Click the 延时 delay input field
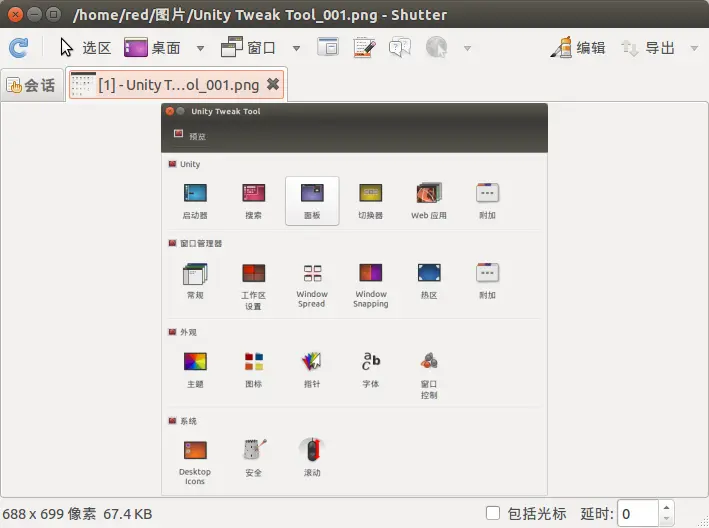The image size is (709, 528). [x=637, y=514]
